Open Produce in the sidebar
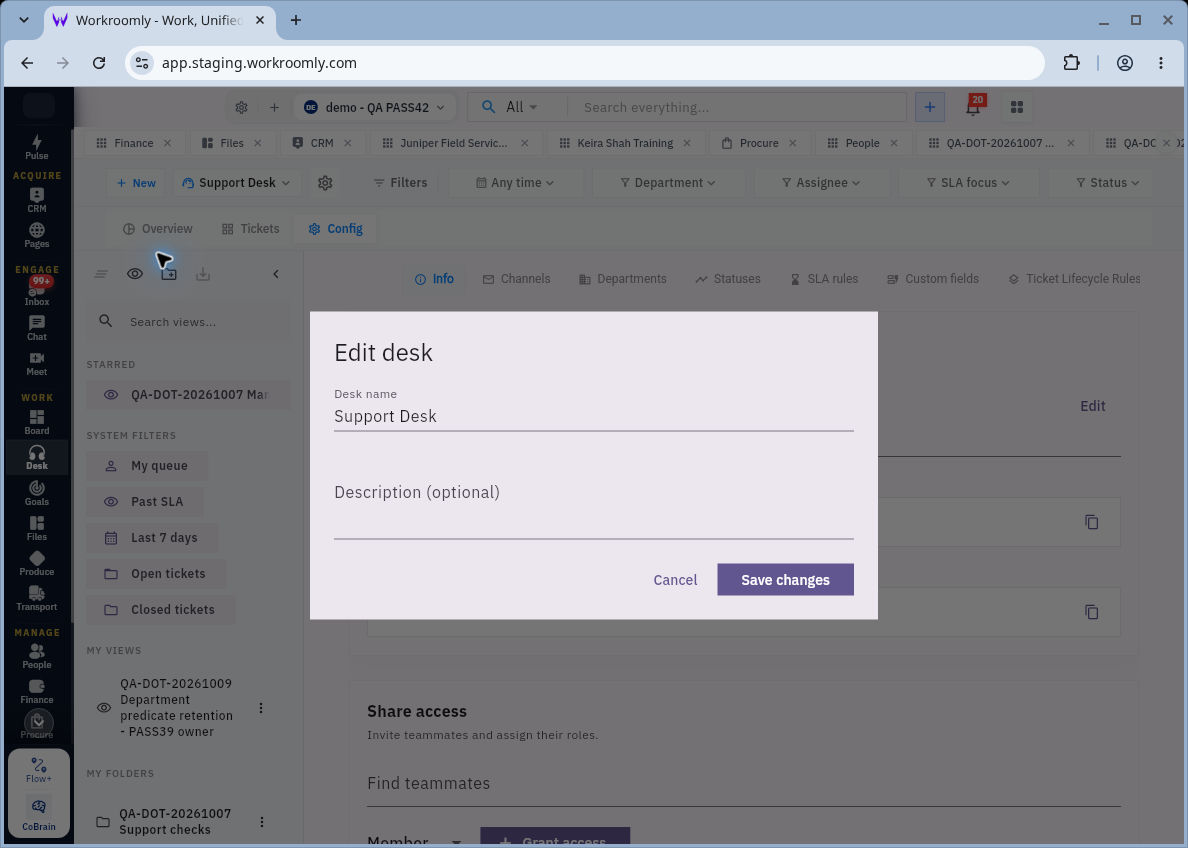 click(36, 563)
